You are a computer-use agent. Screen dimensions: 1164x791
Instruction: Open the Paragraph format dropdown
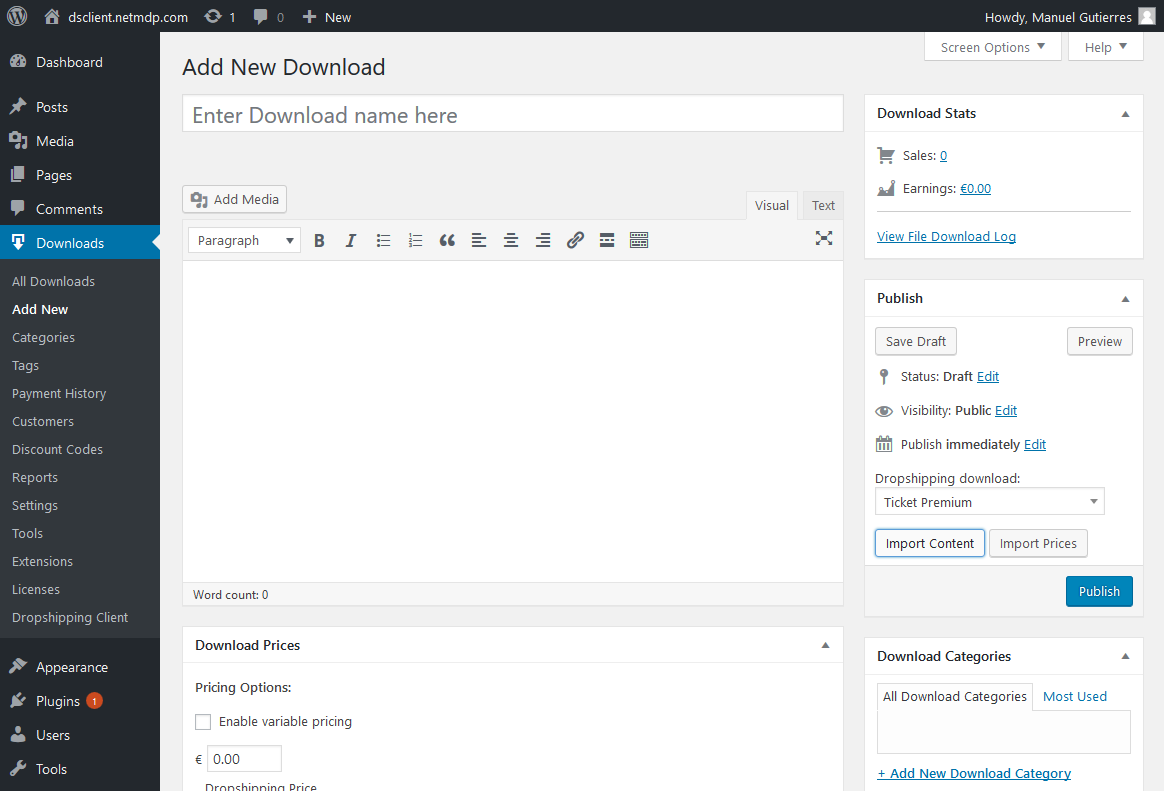pyautogui.click(x=244, y=240)
